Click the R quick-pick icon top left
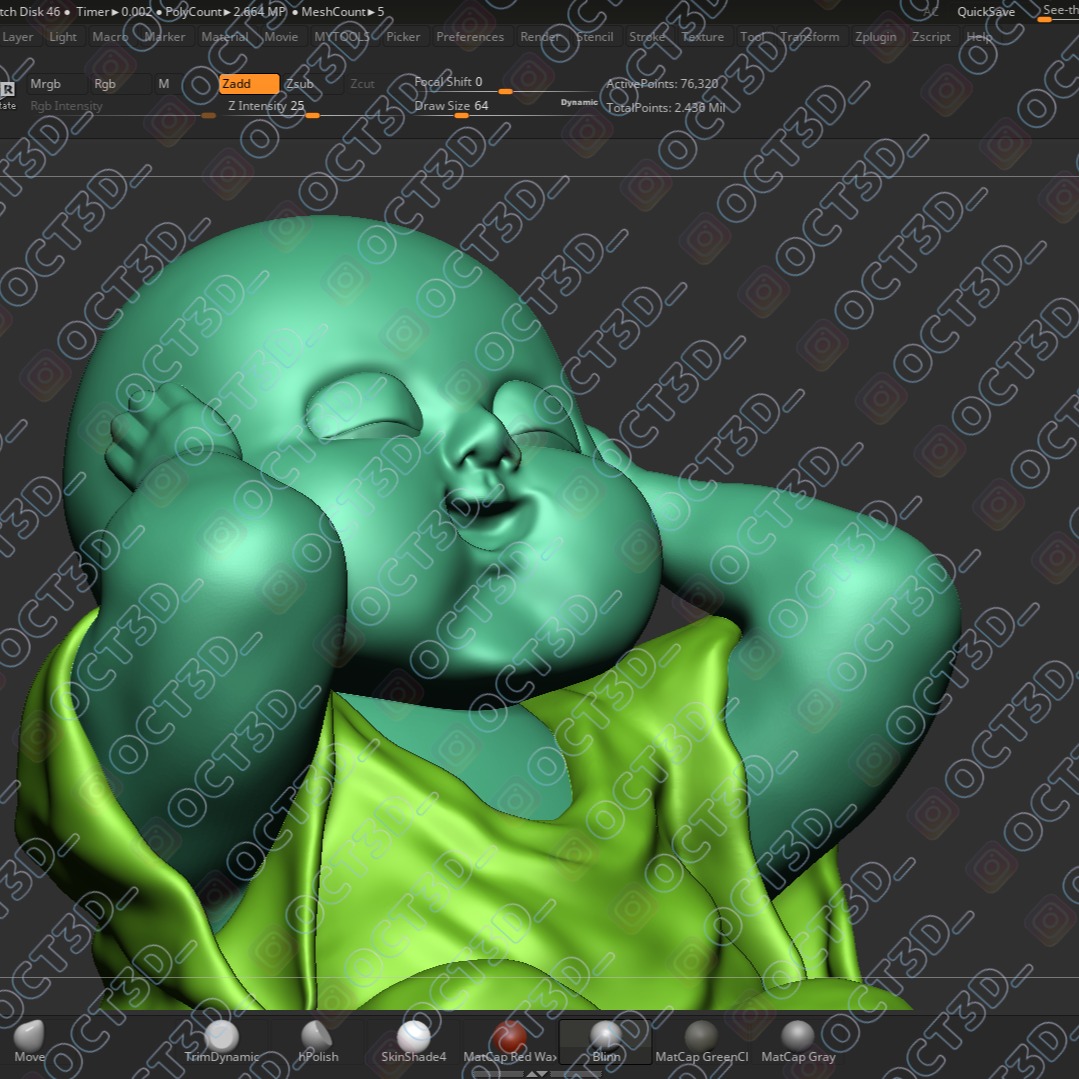Image resolution: width=1079 pixels, height=1079 pixels. tap(6, 89)
